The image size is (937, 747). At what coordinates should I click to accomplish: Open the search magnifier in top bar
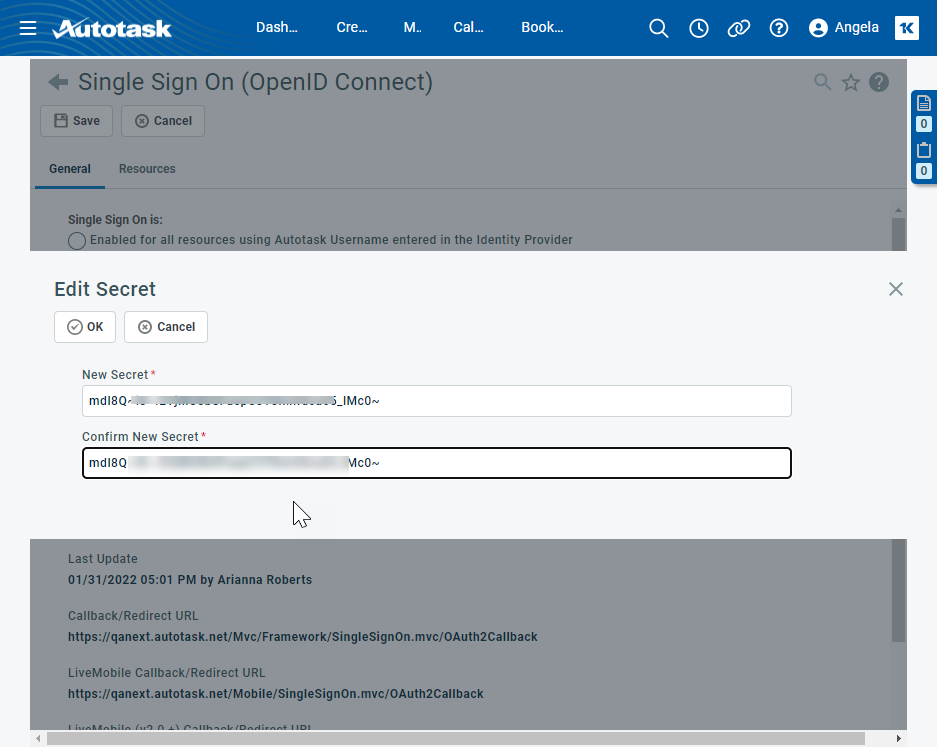click(659, 28)
